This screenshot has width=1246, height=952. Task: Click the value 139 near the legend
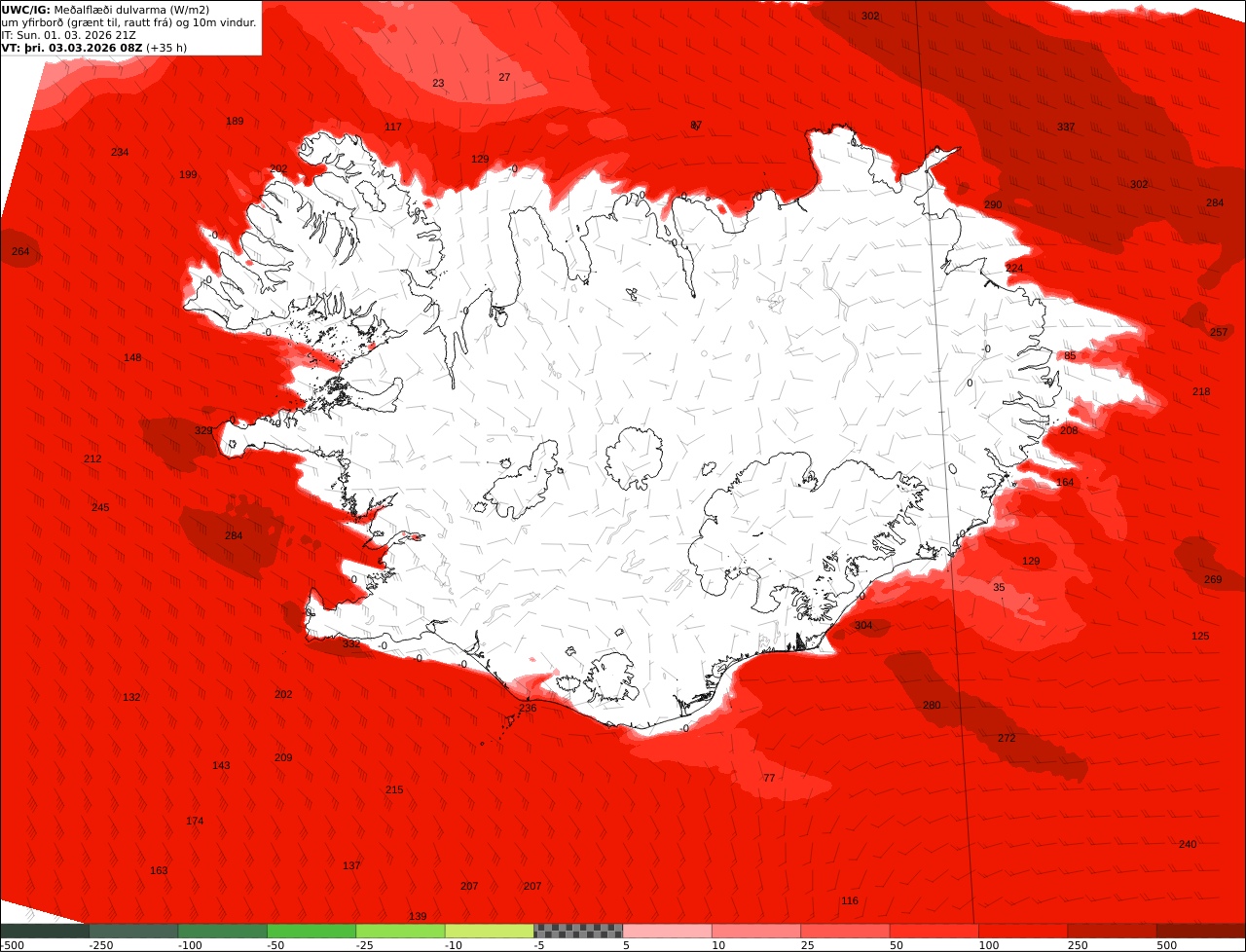pos(418,917)
